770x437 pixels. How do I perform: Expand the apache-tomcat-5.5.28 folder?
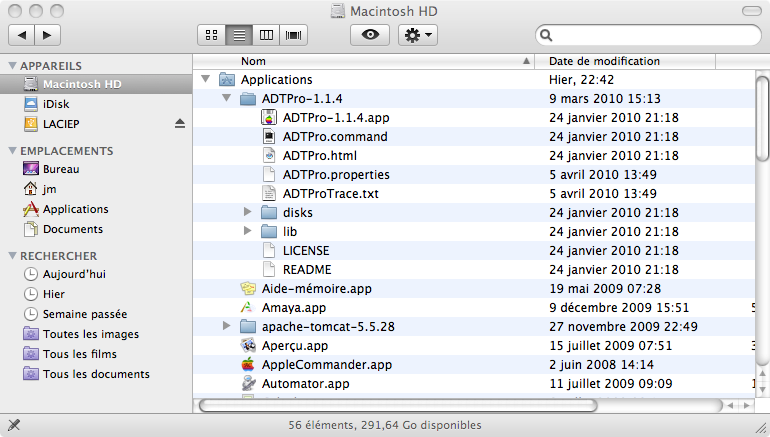pos(226,326)
